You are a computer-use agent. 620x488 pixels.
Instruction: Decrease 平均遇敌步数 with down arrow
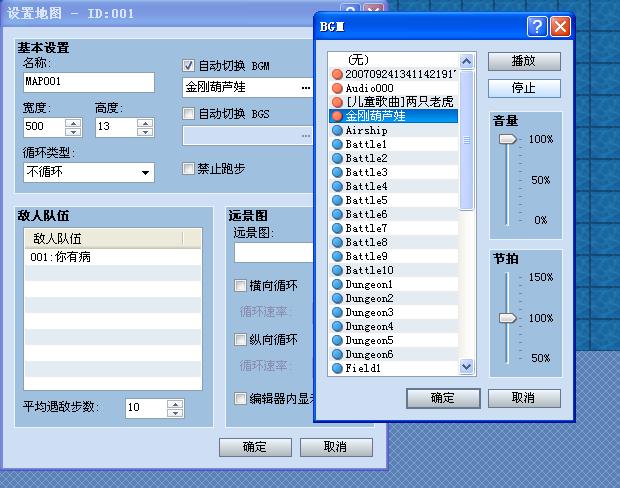175,413
